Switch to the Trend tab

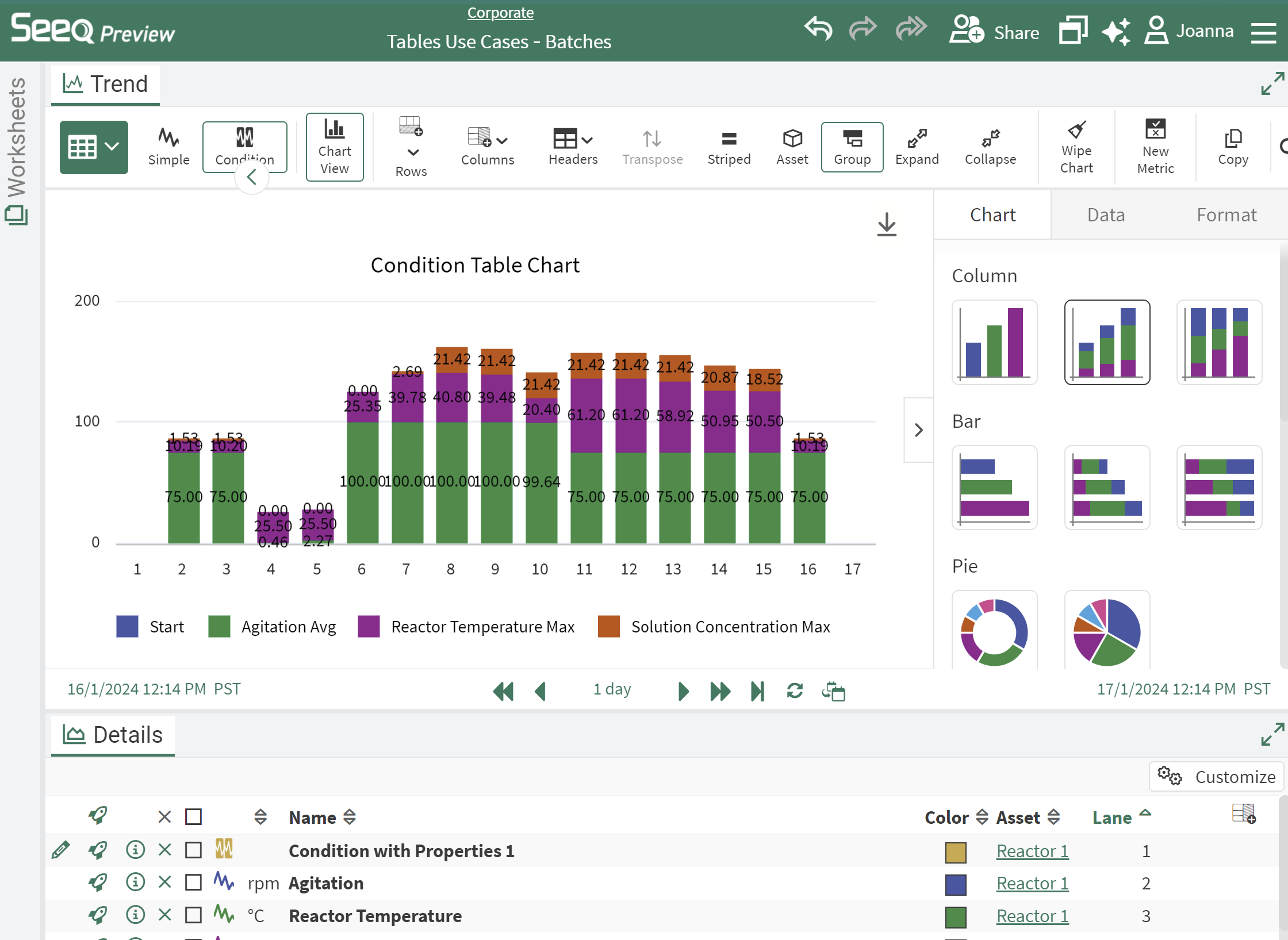[106, 85]
